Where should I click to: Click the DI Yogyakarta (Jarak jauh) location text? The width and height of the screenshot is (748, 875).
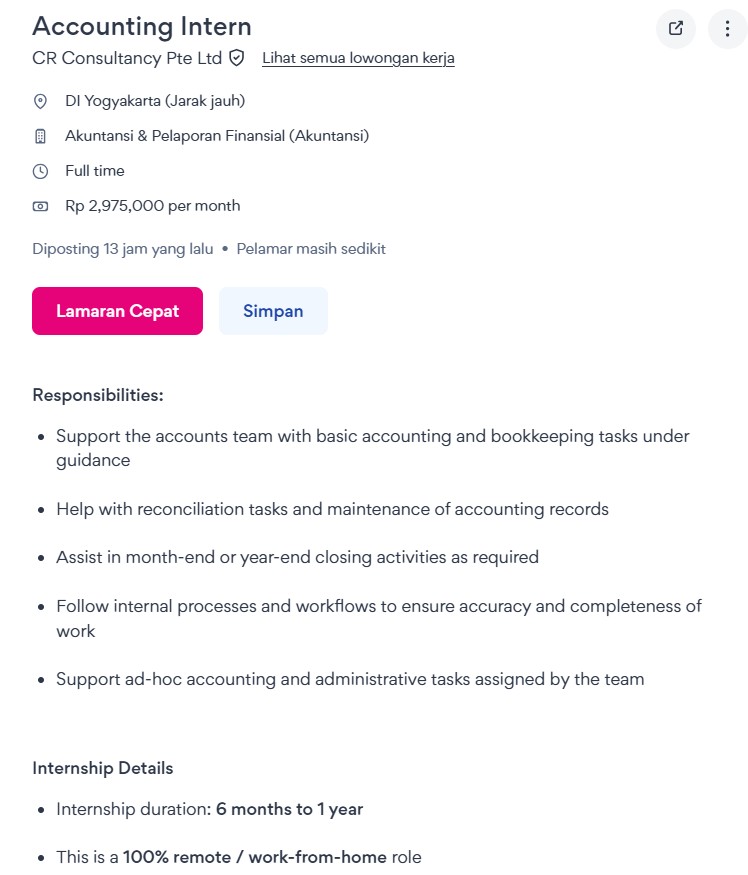[155, 101]
